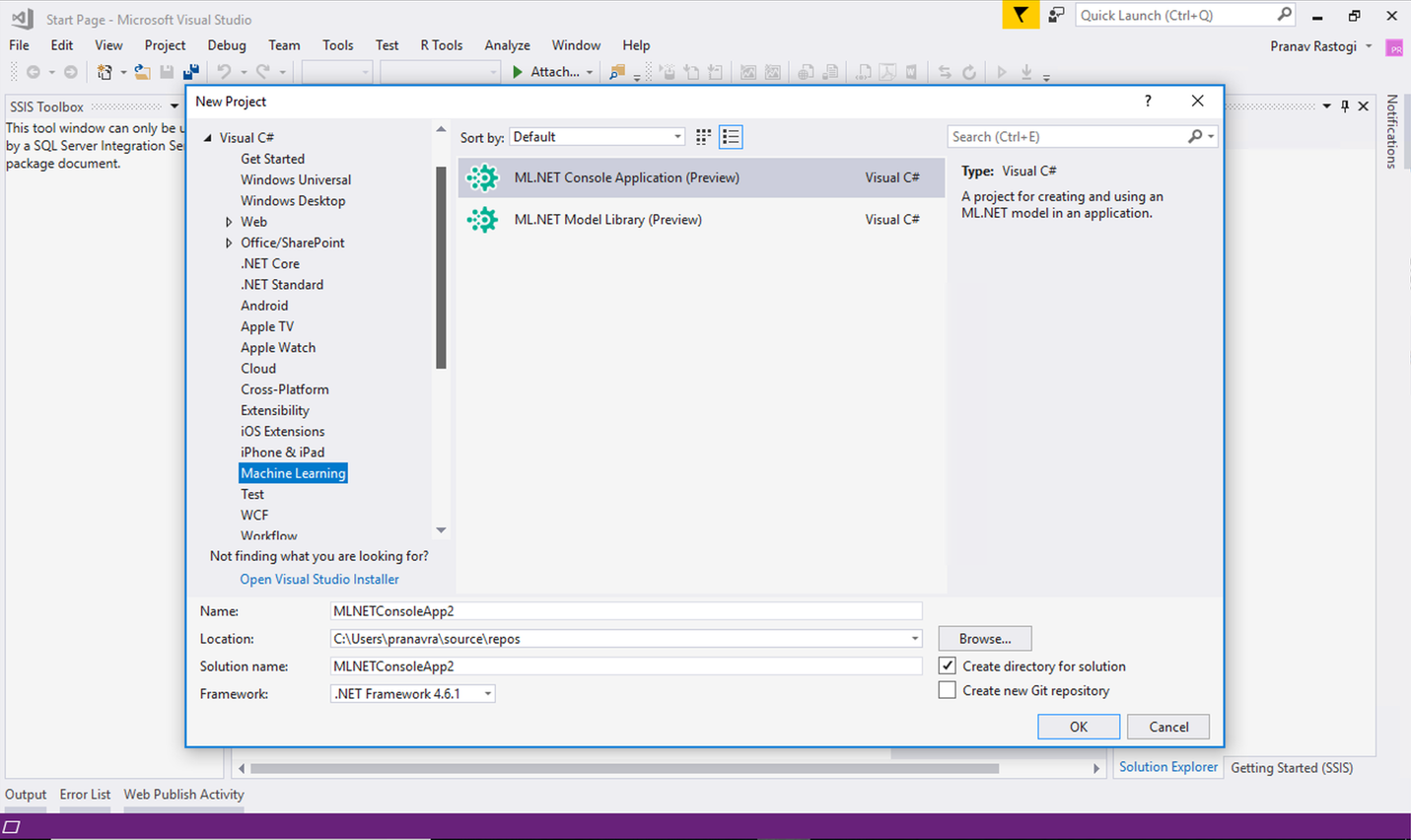The image size is (1411, 840).
Task: Click the Browse button
Action: pos(984,639)
